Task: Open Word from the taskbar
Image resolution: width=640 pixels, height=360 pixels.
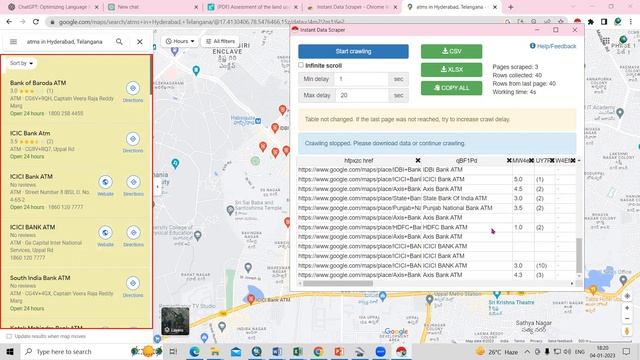Action: pos(277,351)
